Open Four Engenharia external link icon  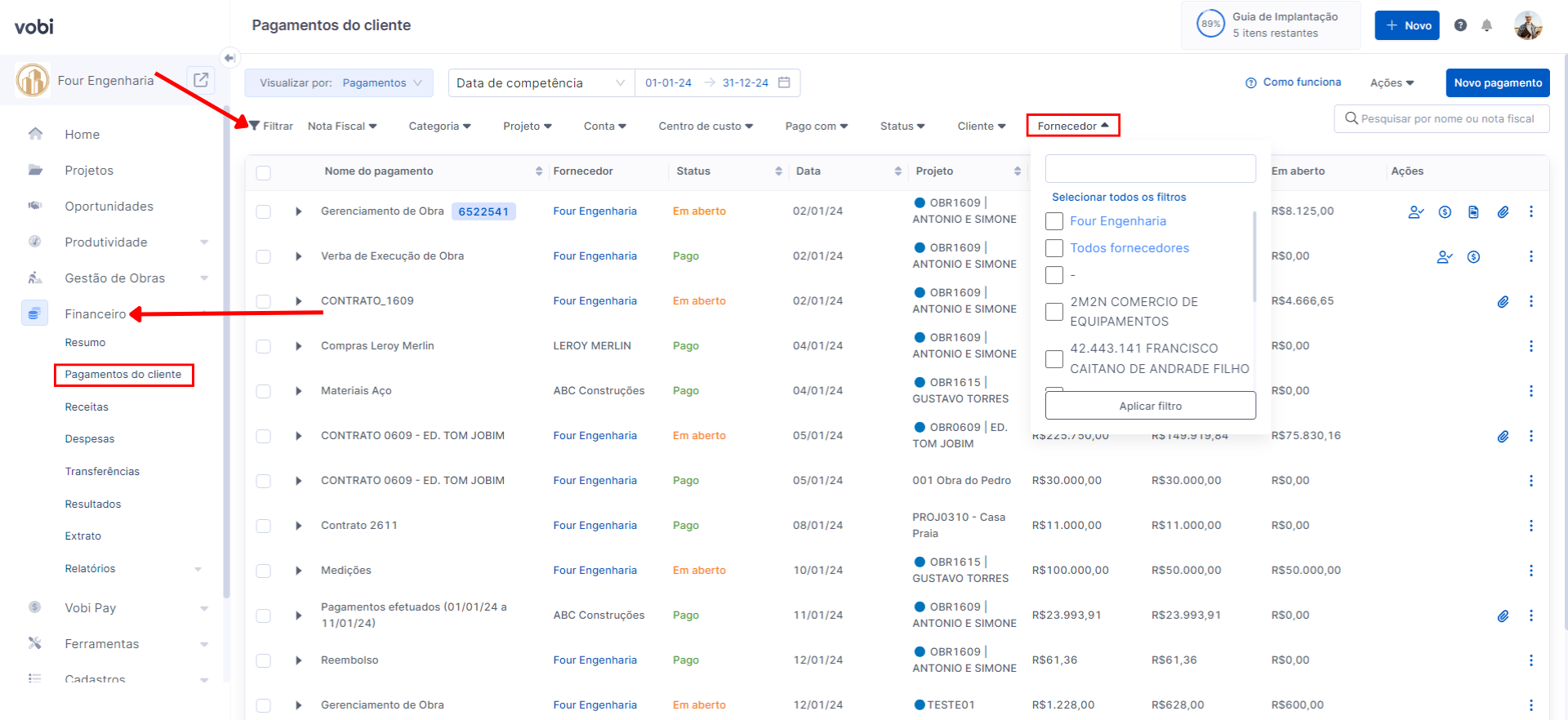point(200,80)
